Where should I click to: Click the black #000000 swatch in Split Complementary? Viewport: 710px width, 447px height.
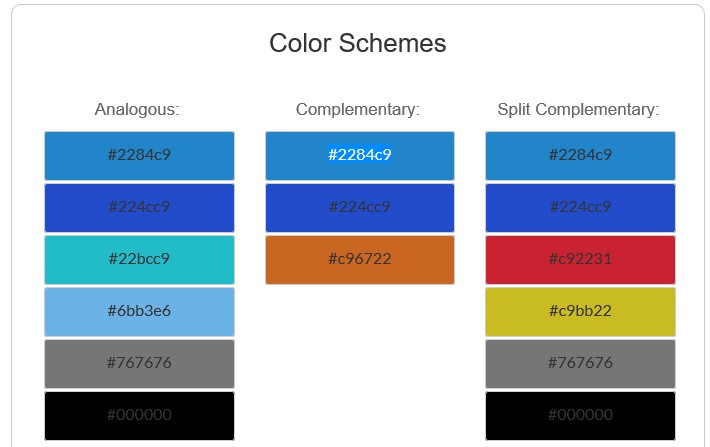click(x=580, y=416)
